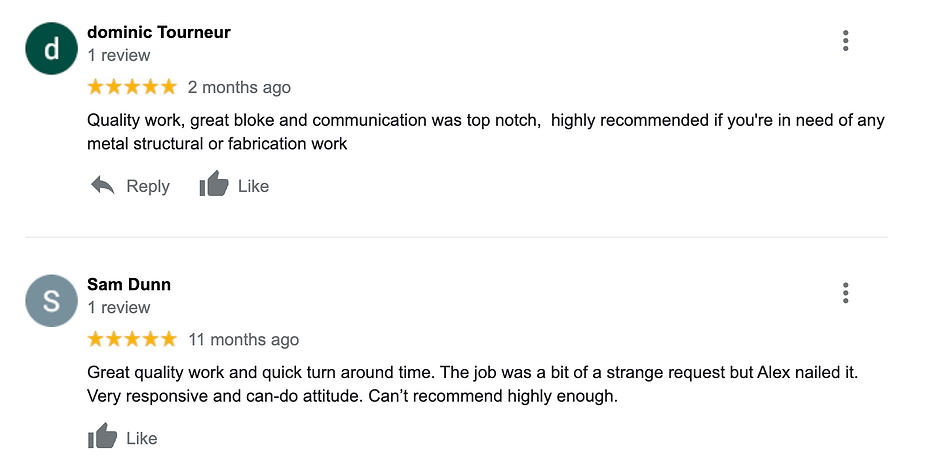Click the '11 months ago' timestamp
This screenshot has width=940, height=460.
click(243, 340)
